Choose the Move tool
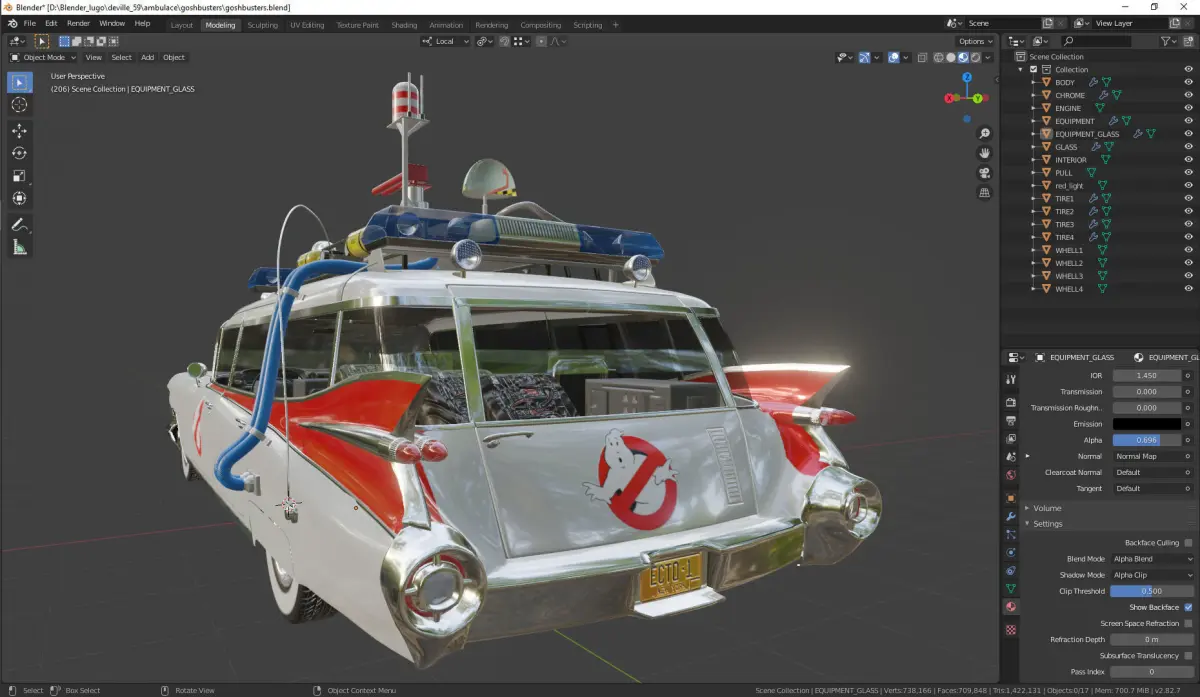Screen dimensions: 1200x697 click(20, 131)
